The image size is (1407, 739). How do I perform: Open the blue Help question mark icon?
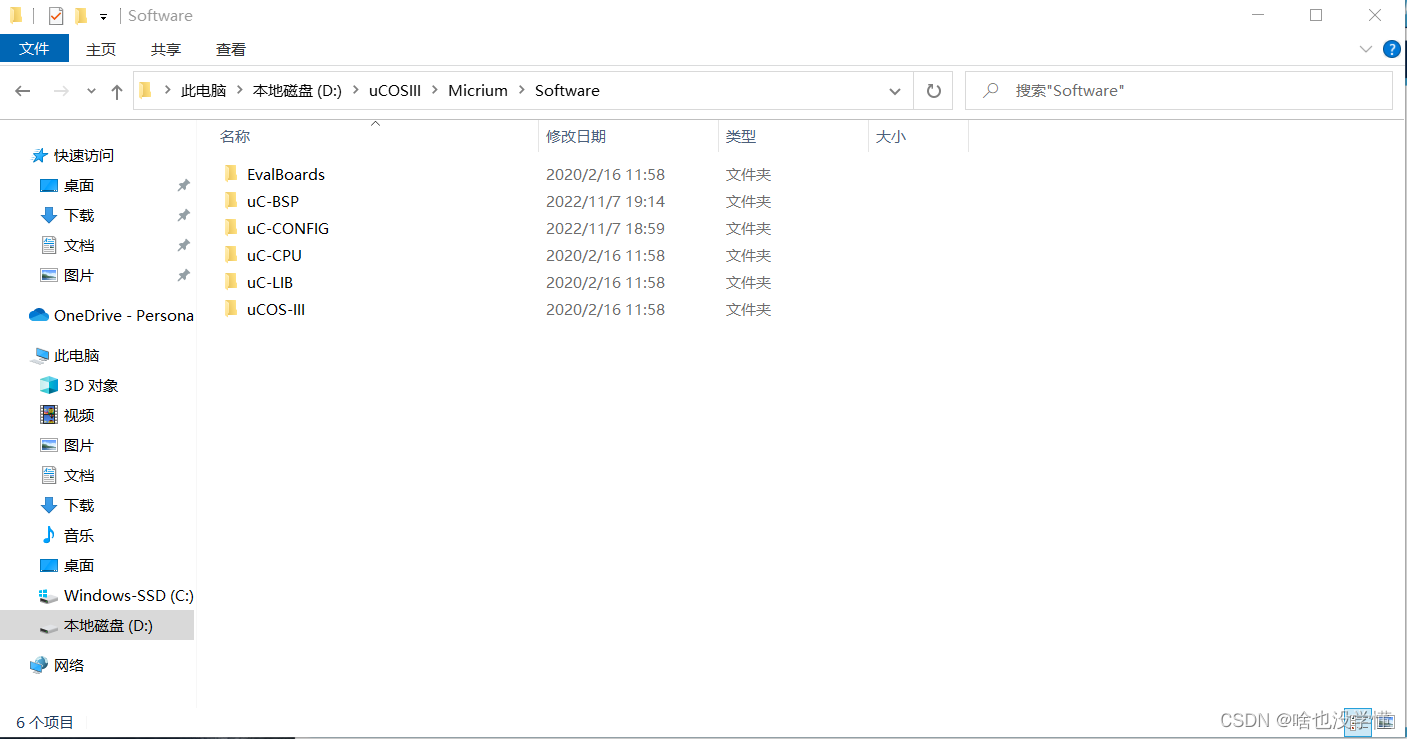coord(1391,49)
